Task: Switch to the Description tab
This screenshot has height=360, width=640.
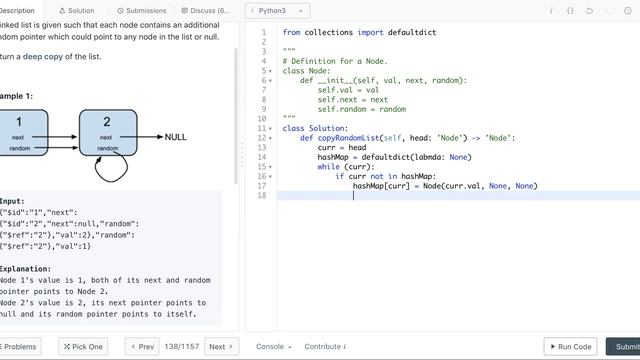Action: click(17, 11)
